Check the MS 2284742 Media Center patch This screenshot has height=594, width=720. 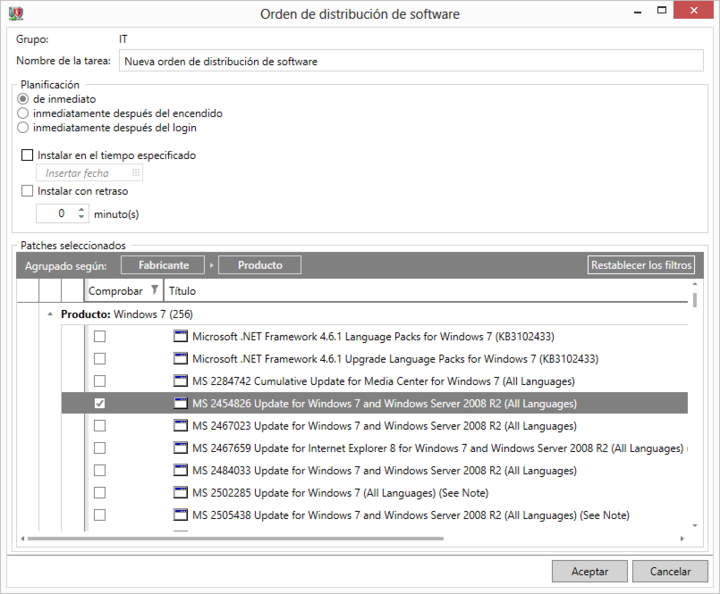pos(100,381)
